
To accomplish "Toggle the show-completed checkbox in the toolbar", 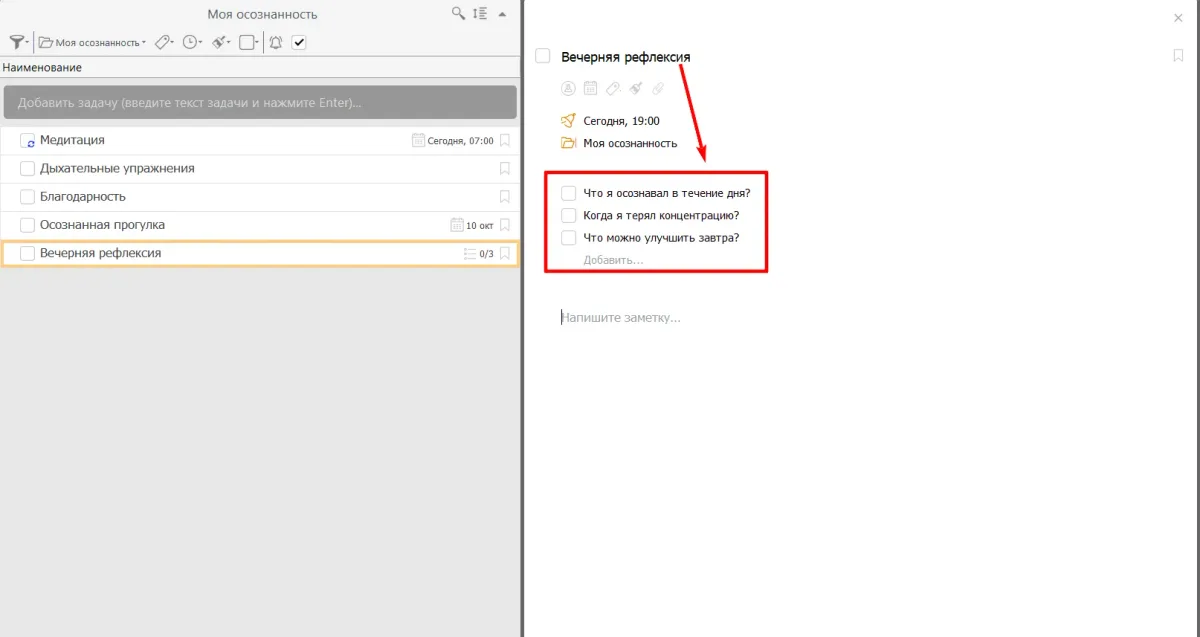I will tap(298, 42).
